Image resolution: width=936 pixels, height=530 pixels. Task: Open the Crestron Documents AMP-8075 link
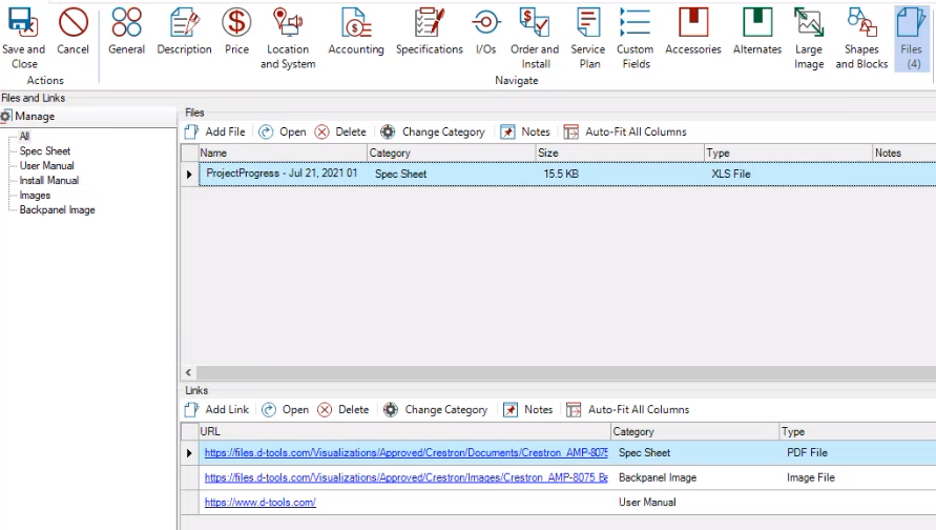[406, 452]
